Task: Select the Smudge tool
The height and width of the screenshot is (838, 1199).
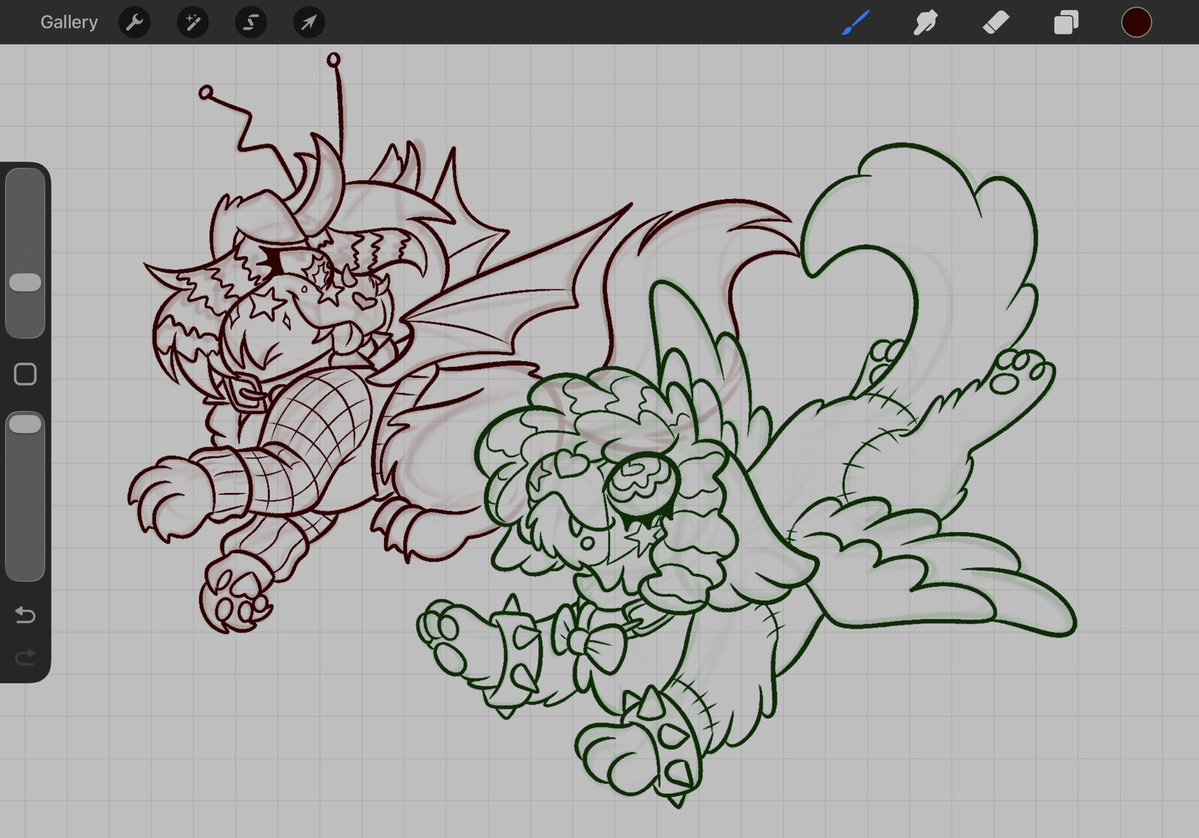Action: pyautogui.click(x=925, y=22)
